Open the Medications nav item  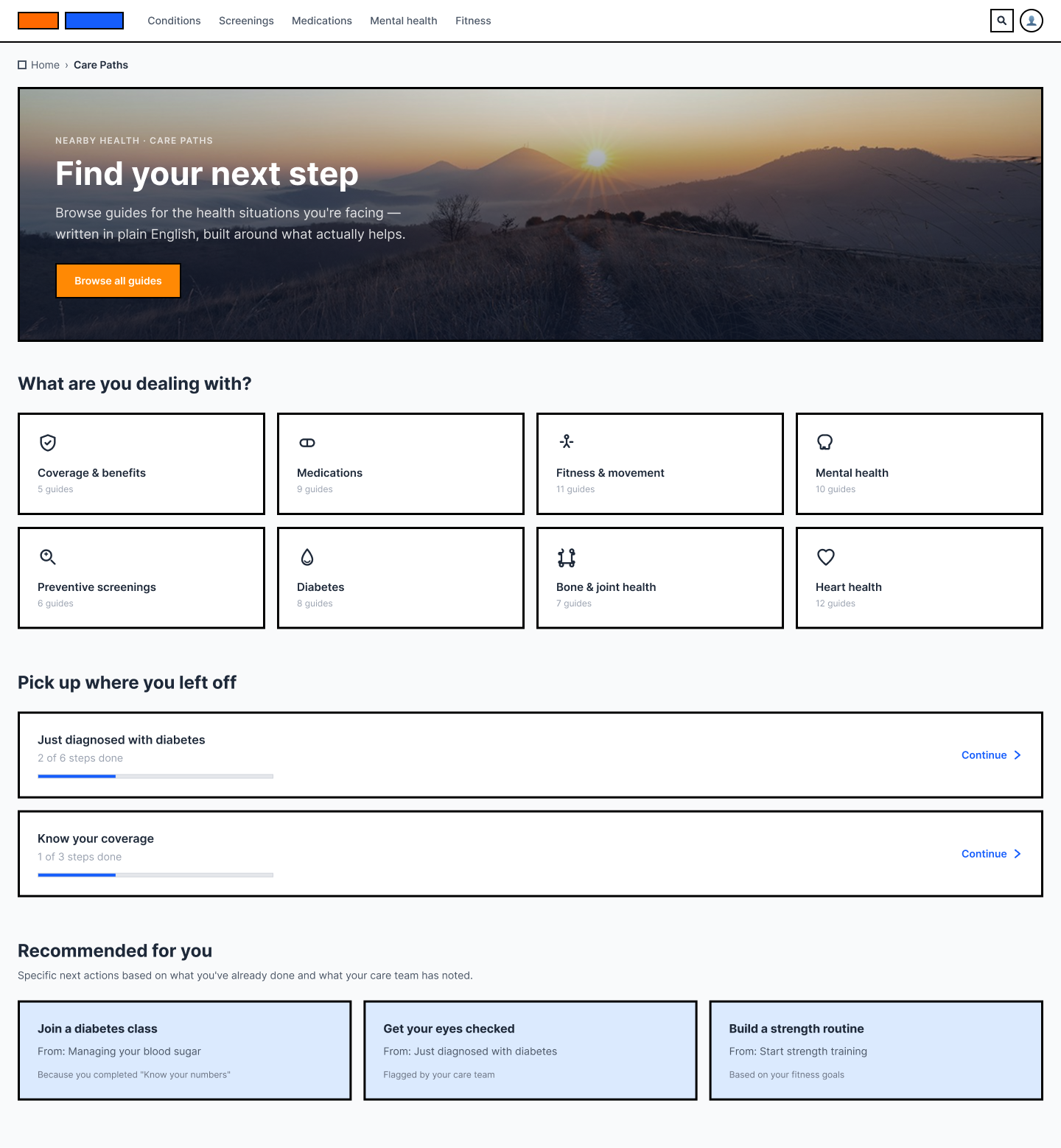322,21
